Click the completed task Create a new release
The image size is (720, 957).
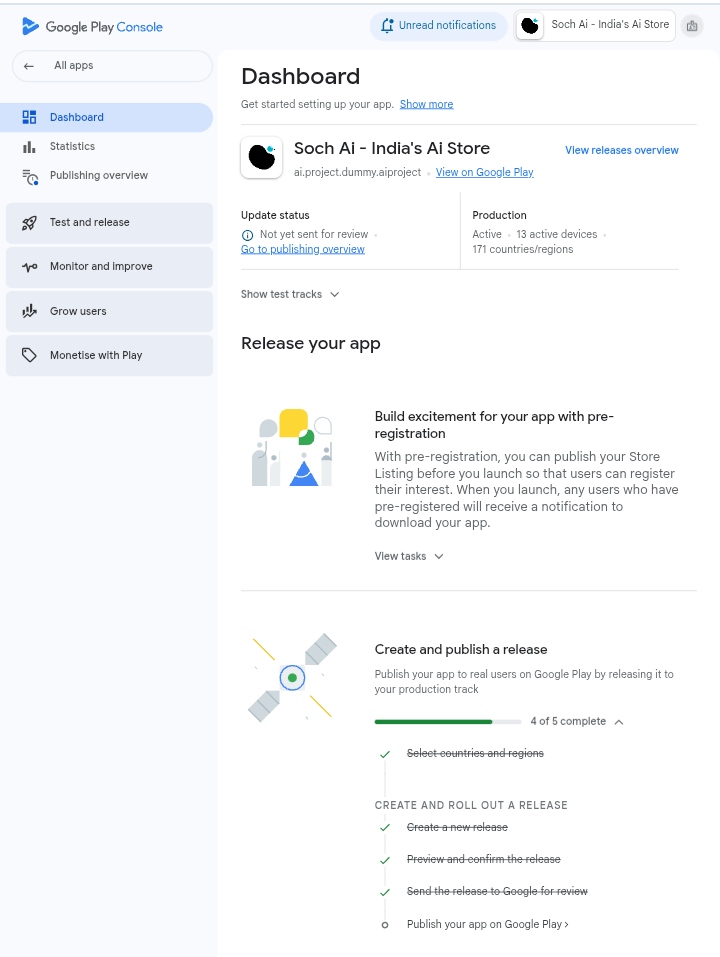coord(457,828)
